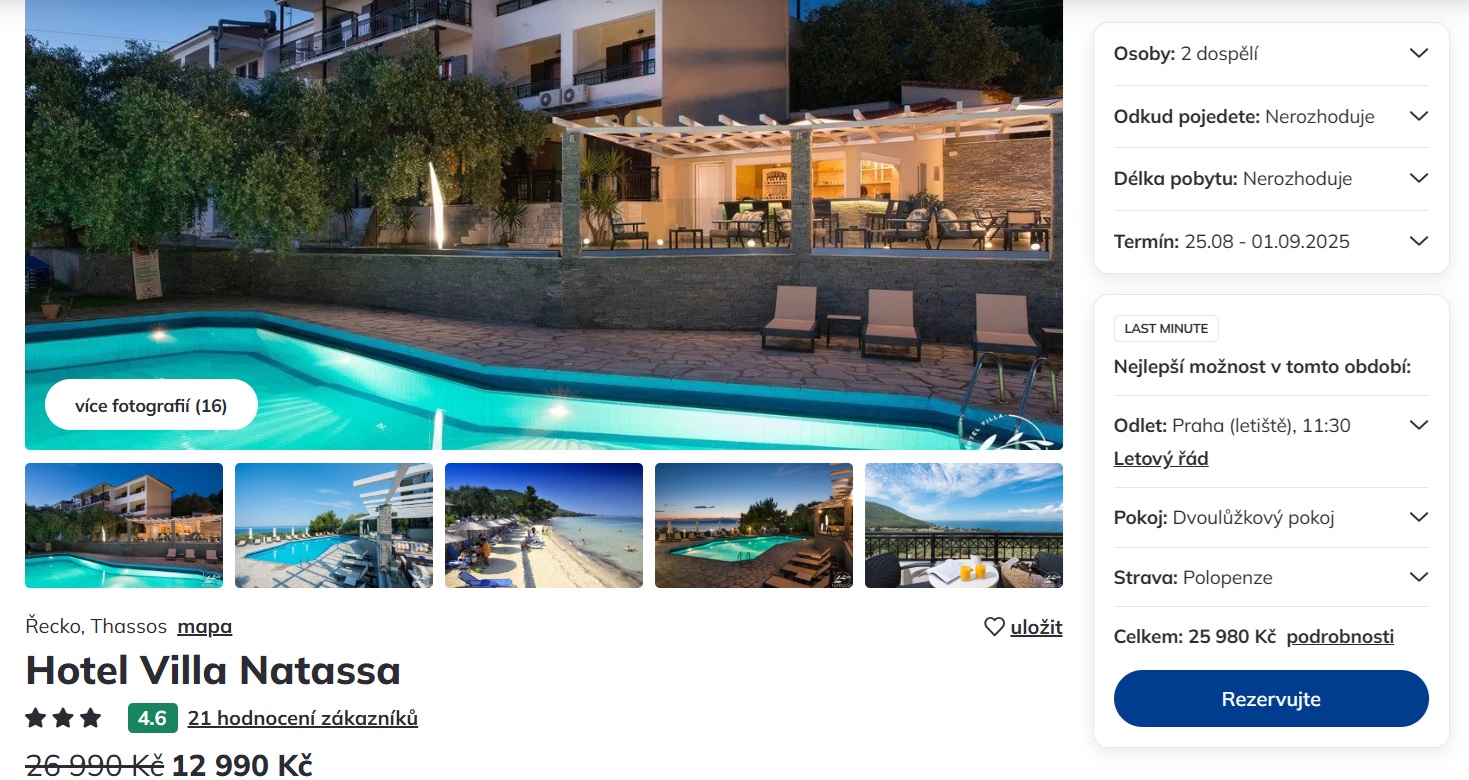Open více fotografií (16) gallery button
1469x780 pixels.
151,405
